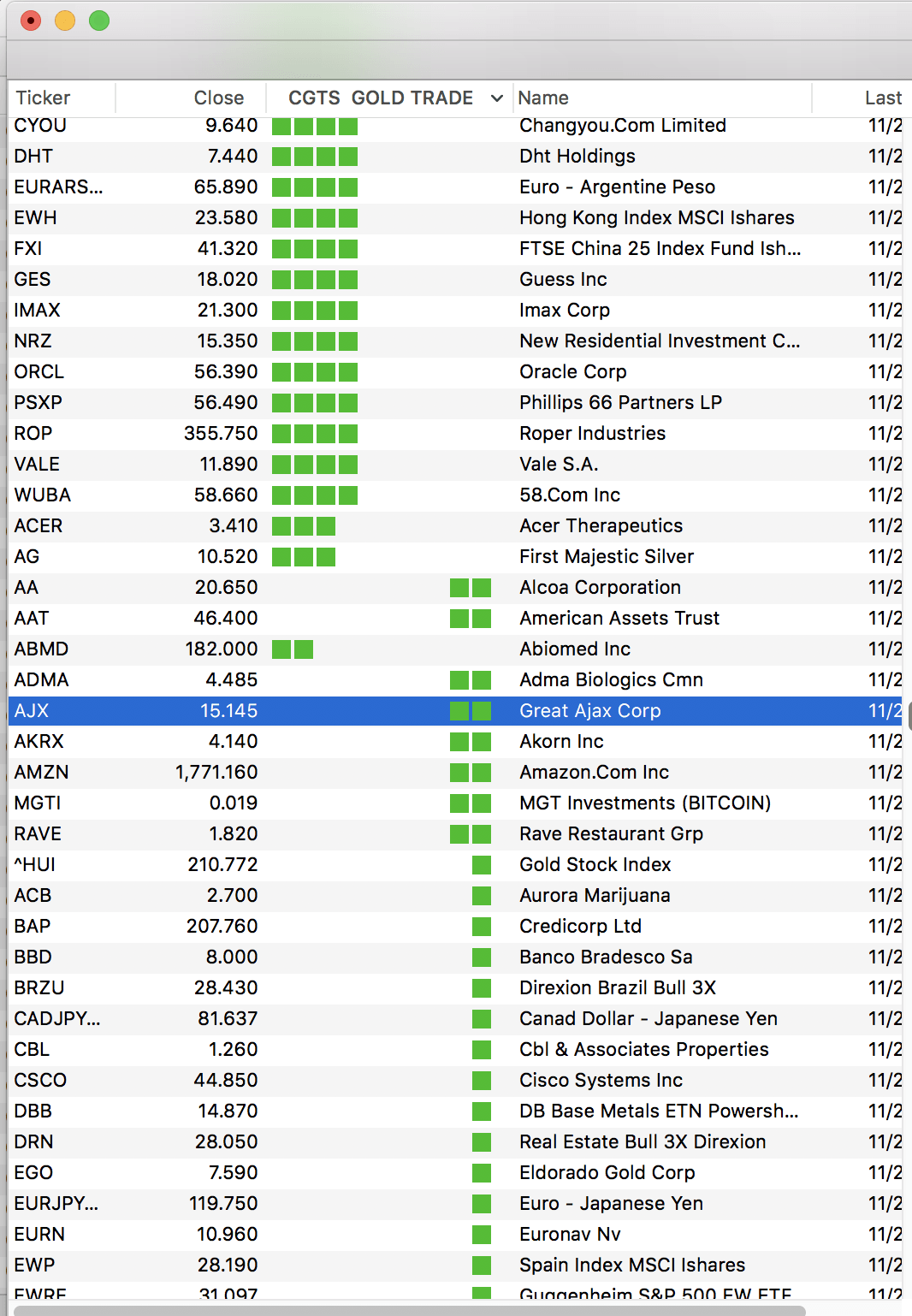This screenshot has width=912, height=1316.
Task: Select New Residential Investment name cell
Action: point(660,341)
